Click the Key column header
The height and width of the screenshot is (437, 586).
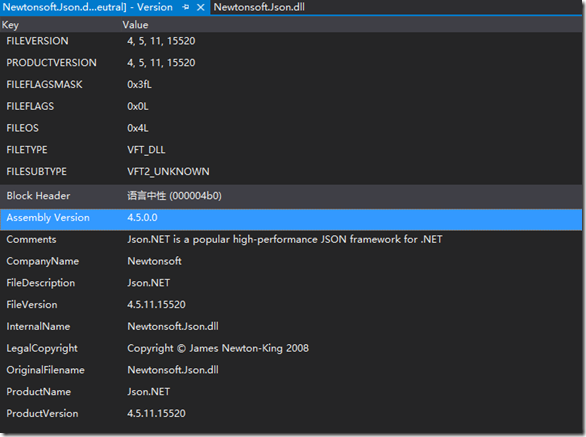10,25
